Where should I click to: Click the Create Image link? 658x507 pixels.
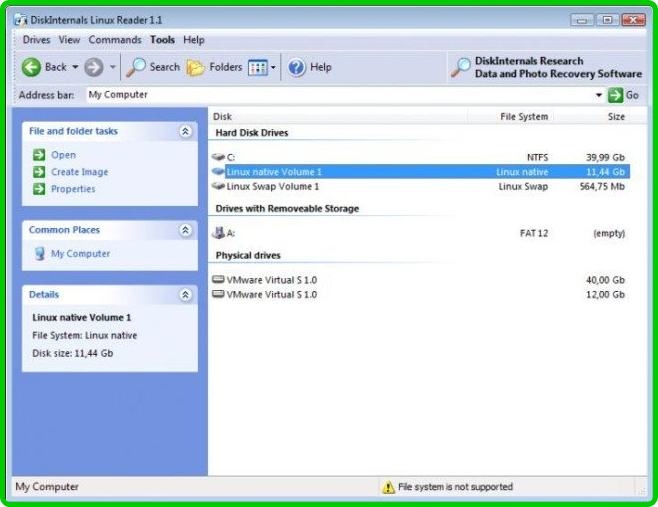80,172
